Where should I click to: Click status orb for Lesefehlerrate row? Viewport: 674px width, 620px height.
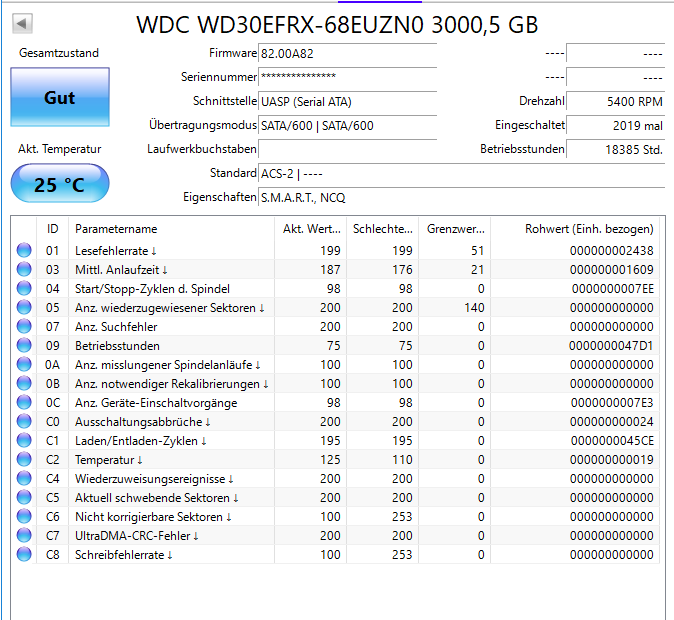24,250
